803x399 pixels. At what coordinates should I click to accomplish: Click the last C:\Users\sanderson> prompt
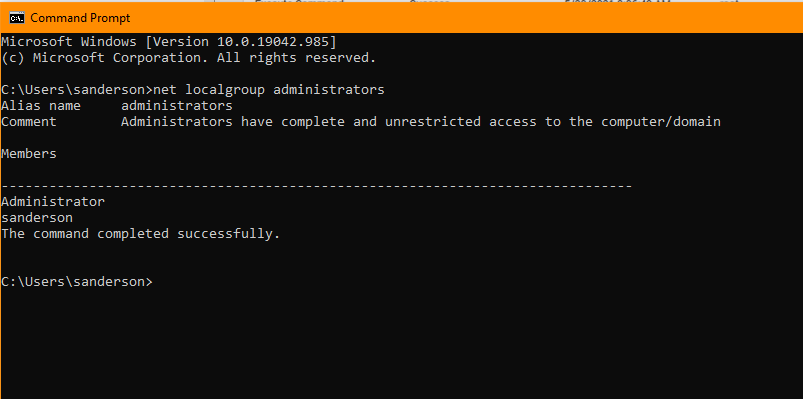77,282
